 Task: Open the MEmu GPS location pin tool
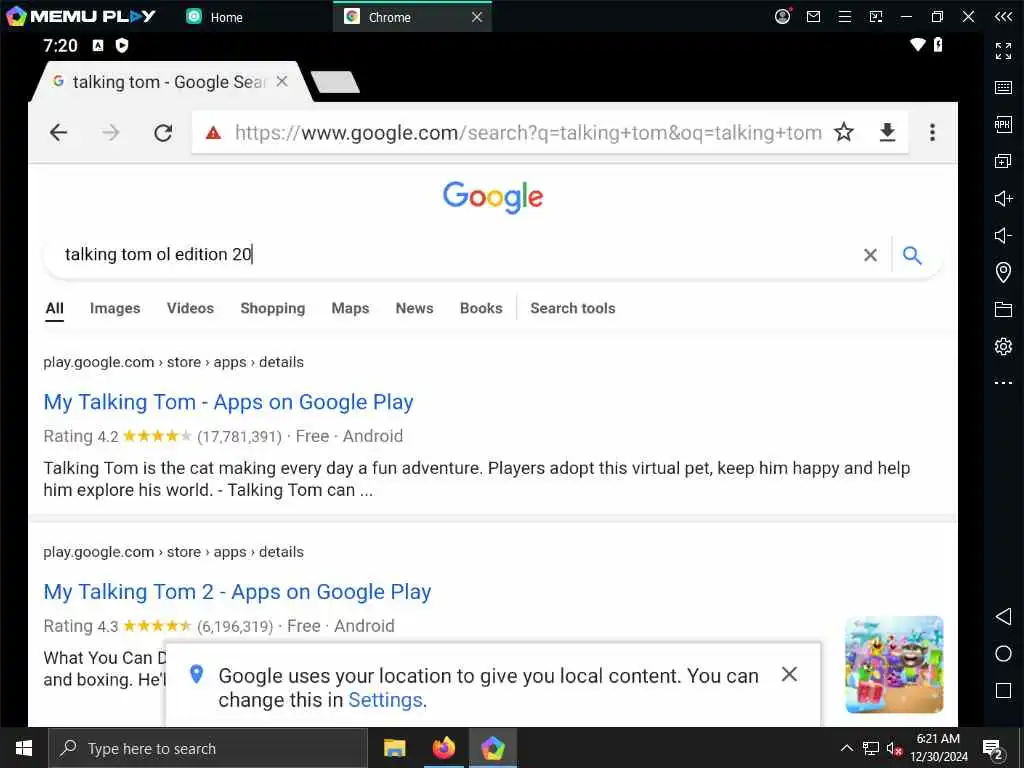(1003, 272)
